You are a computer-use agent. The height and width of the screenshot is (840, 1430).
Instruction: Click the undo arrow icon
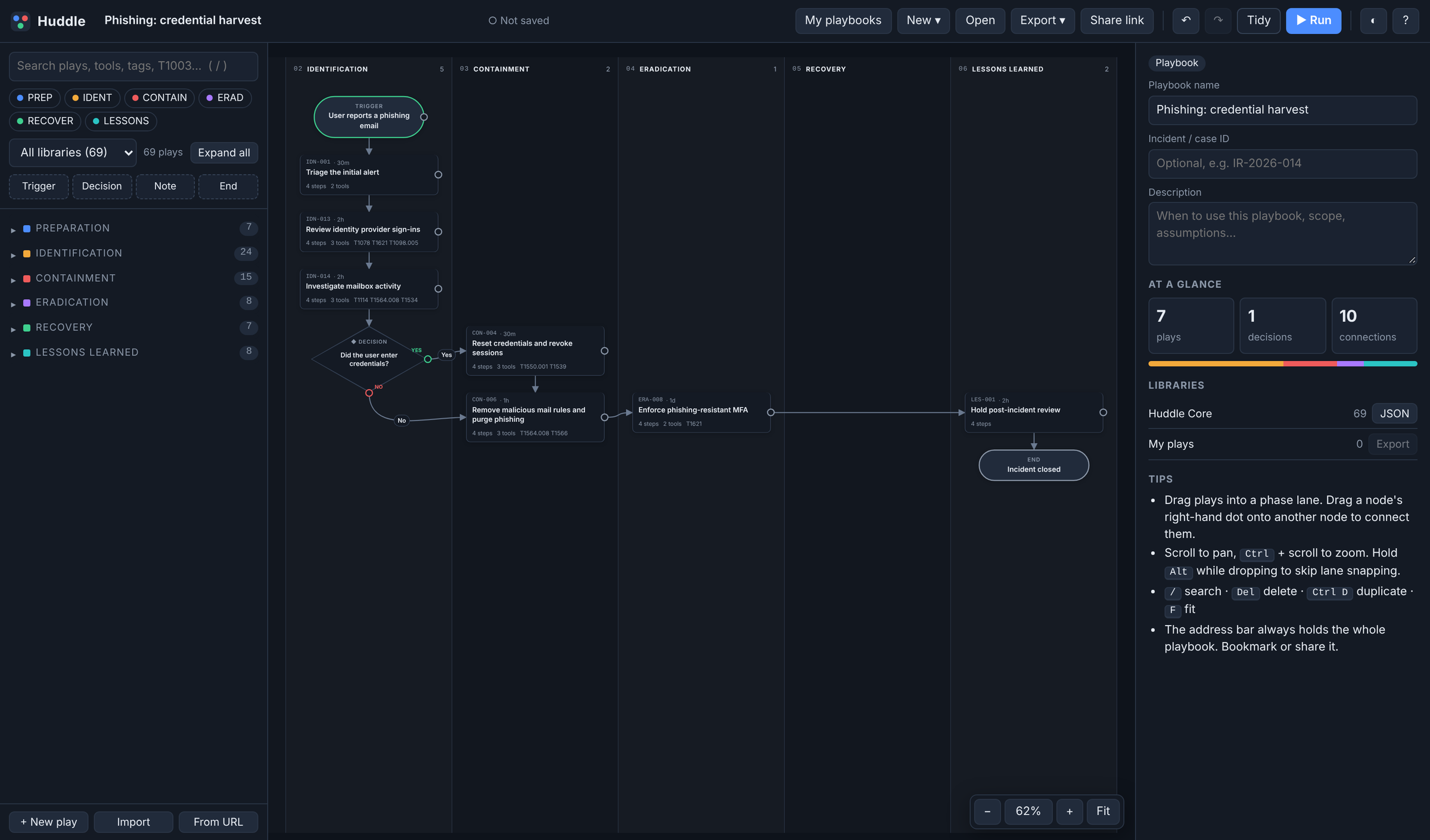(x=1186, y=21)
